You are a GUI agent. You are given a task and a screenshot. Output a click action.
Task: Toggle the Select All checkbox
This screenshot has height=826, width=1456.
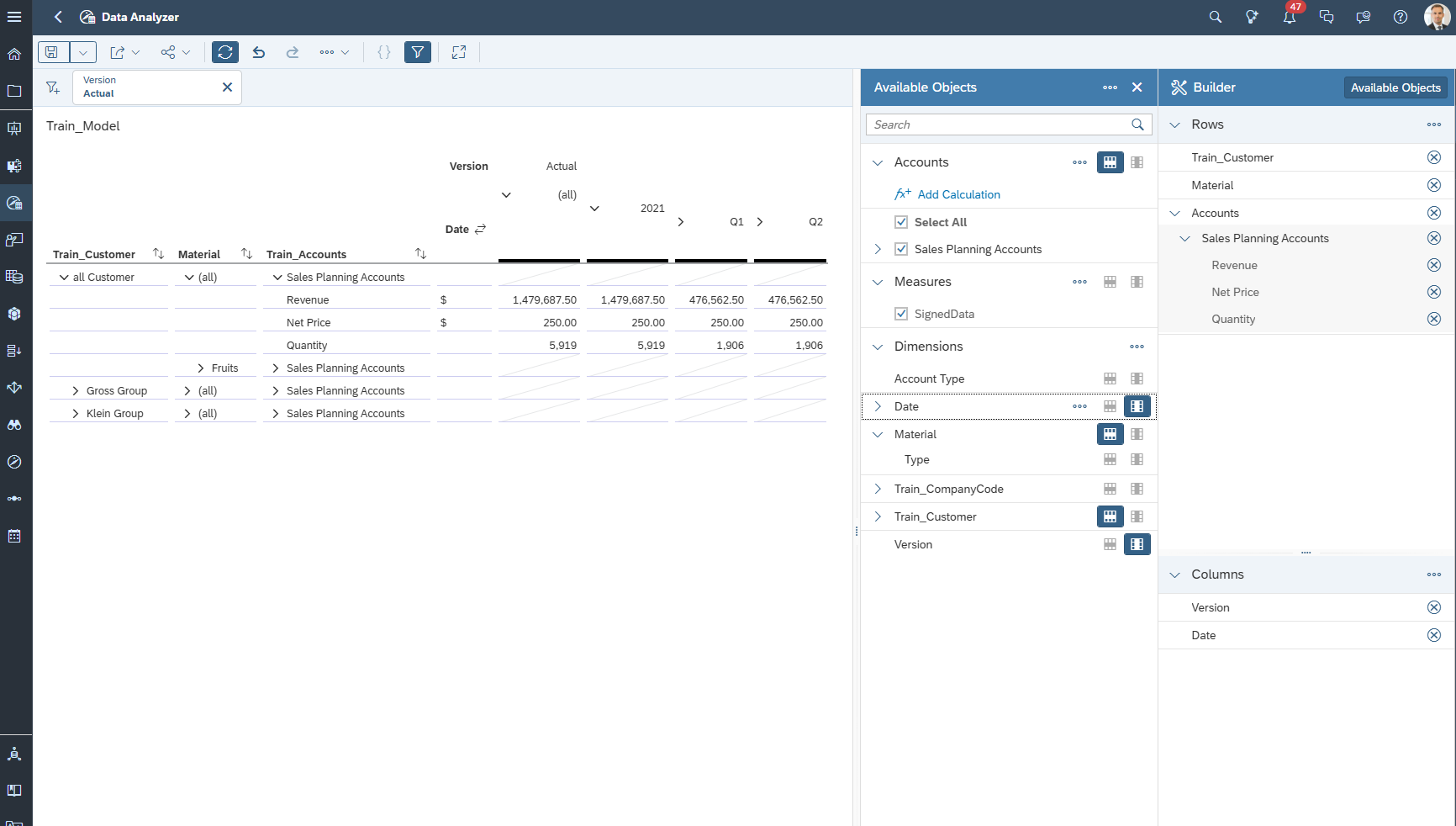tap(901, 222)
